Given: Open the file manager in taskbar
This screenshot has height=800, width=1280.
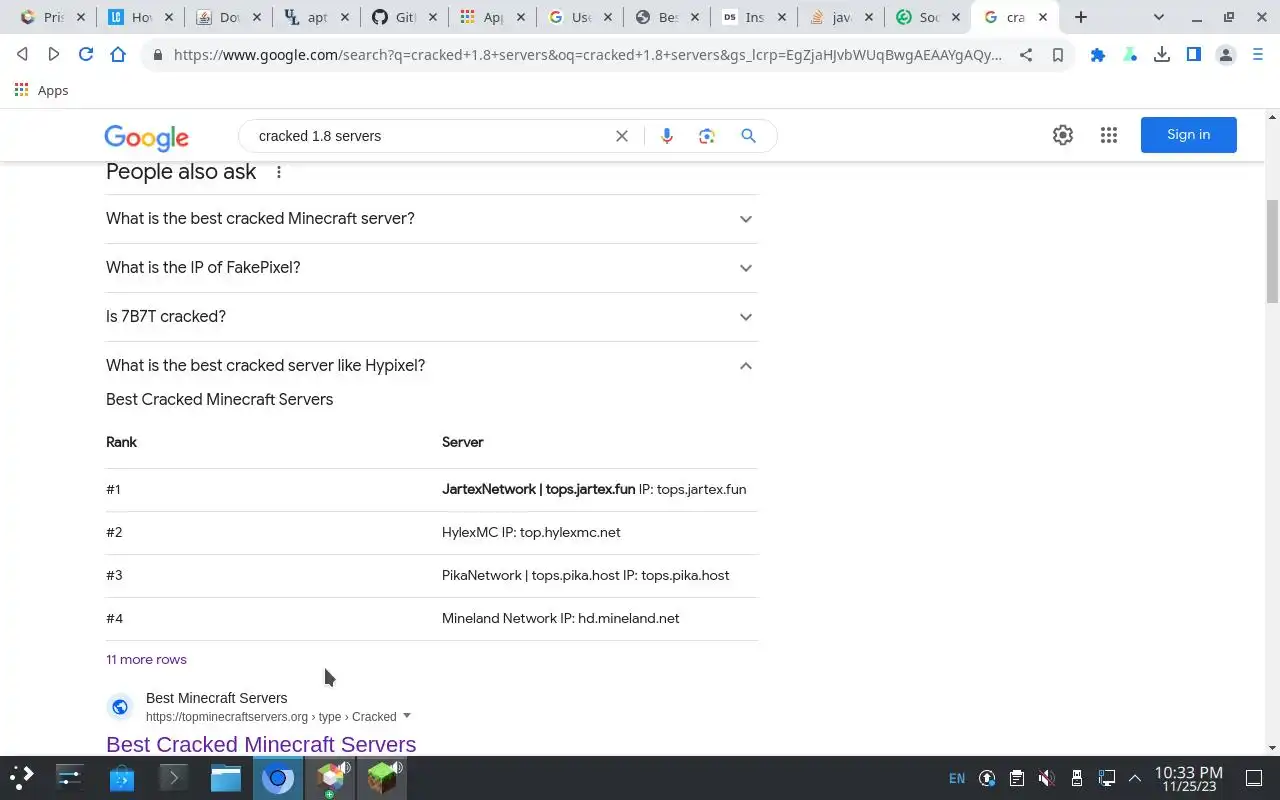Looking at the screenshot, I should [x=226, y=777].
